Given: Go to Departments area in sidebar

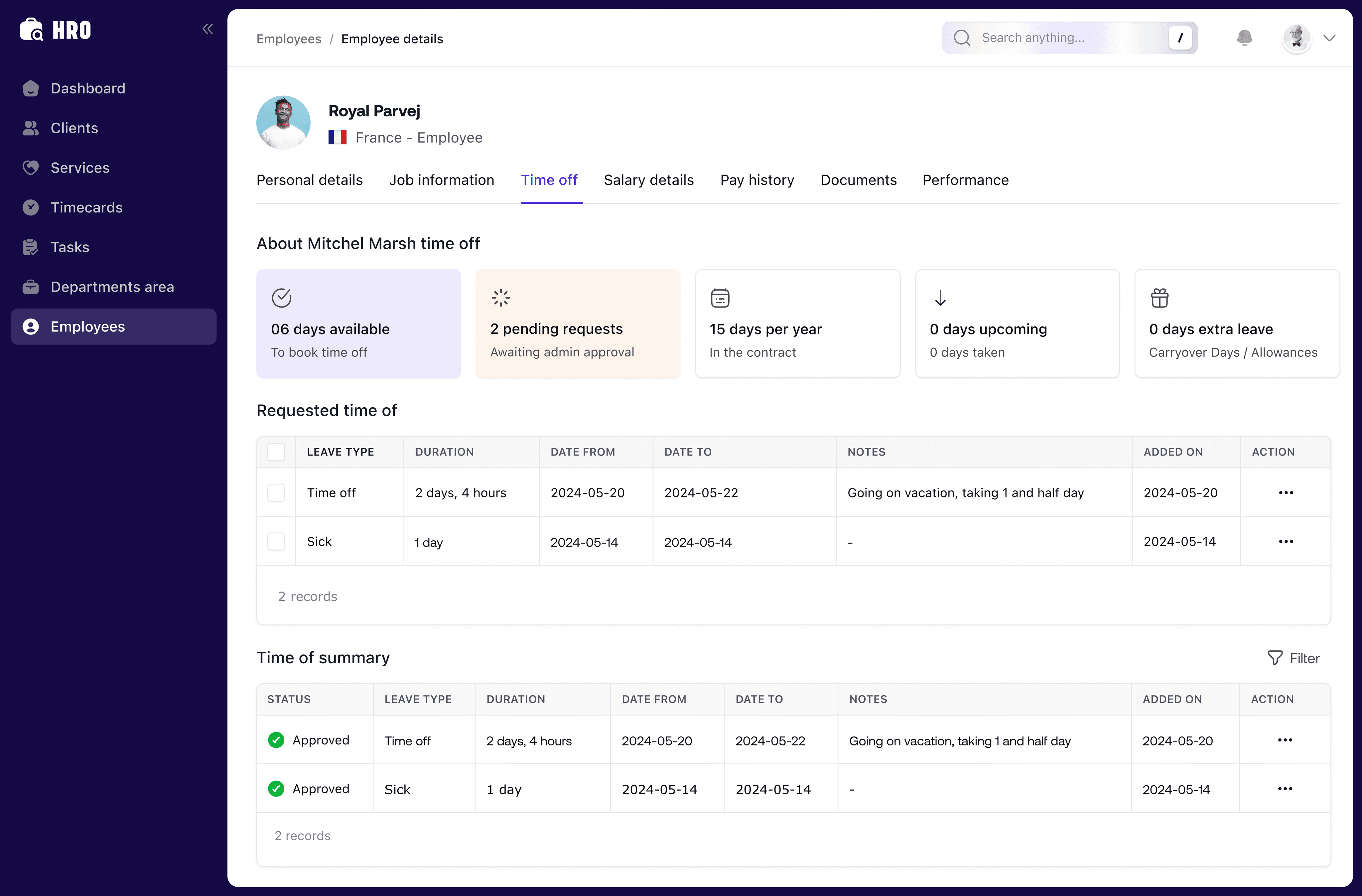Looking at the screenshot, I should (x=112, y=287).
